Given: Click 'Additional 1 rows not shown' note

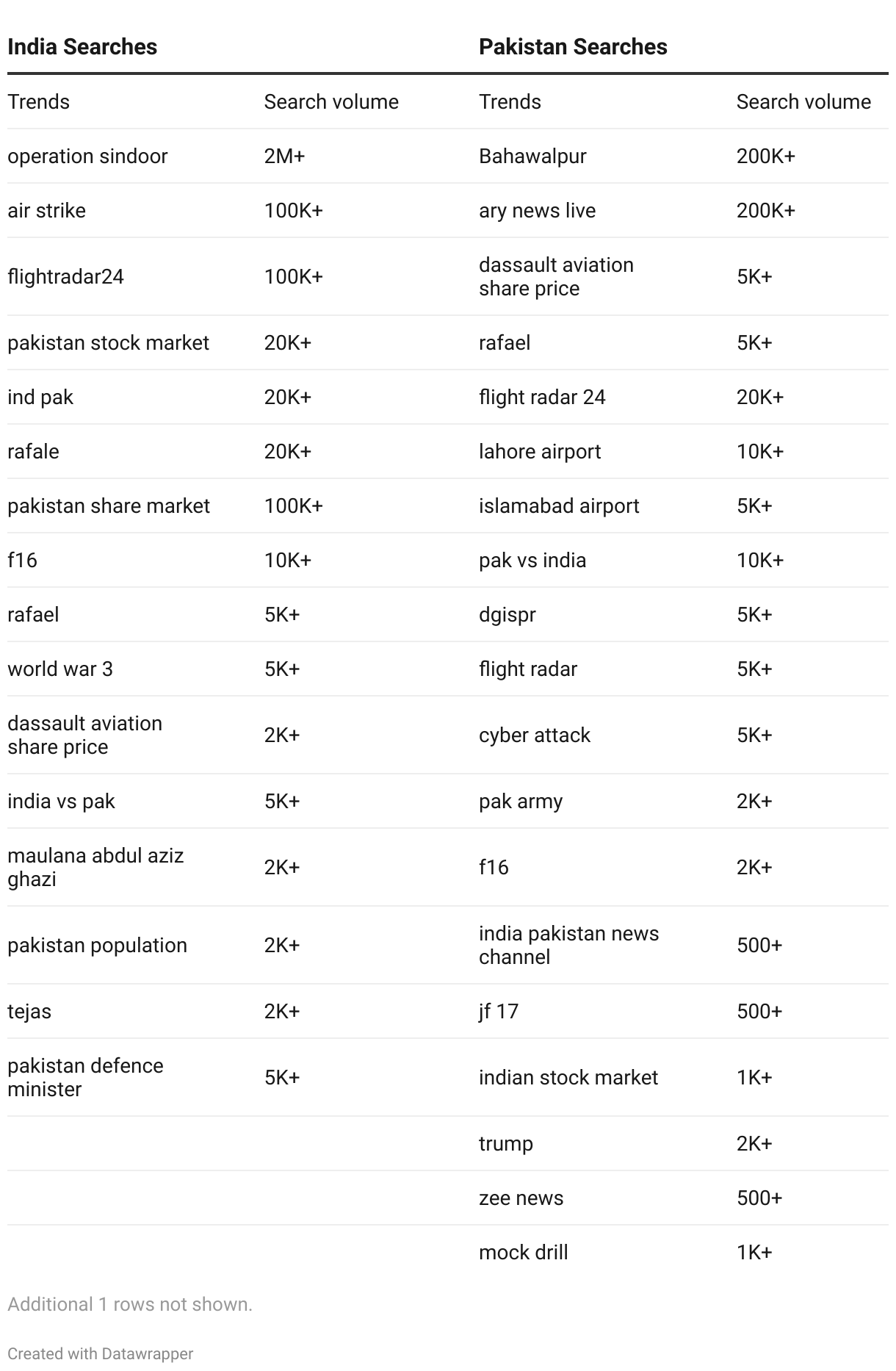Looking at the screenshot, I should click(x=129, y=1304).
